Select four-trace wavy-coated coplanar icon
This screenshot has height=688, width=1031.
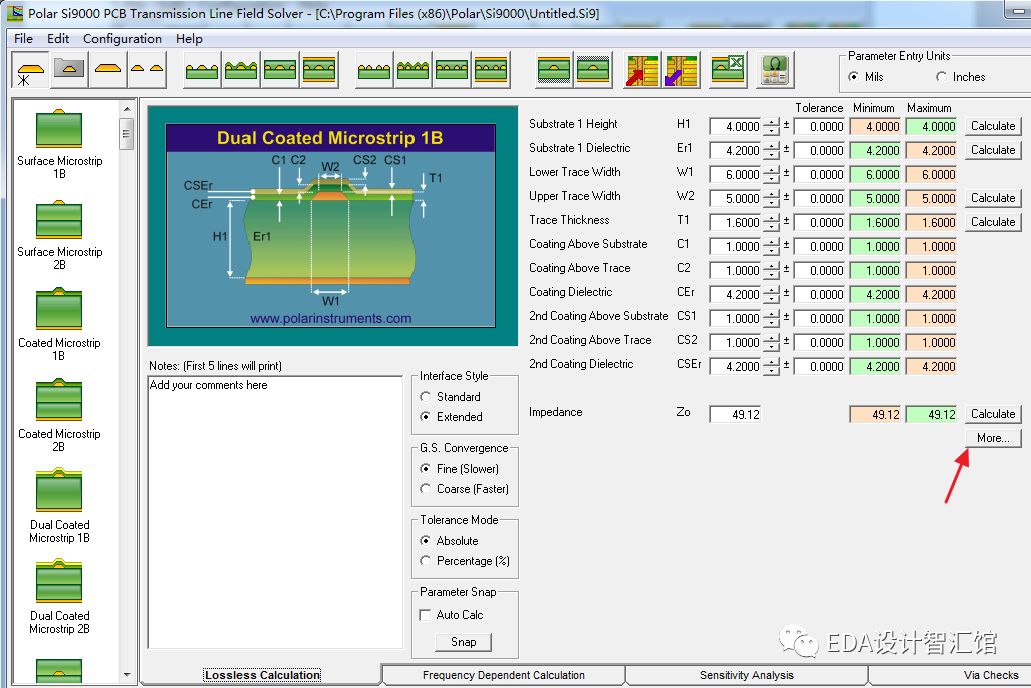point(413,70)
